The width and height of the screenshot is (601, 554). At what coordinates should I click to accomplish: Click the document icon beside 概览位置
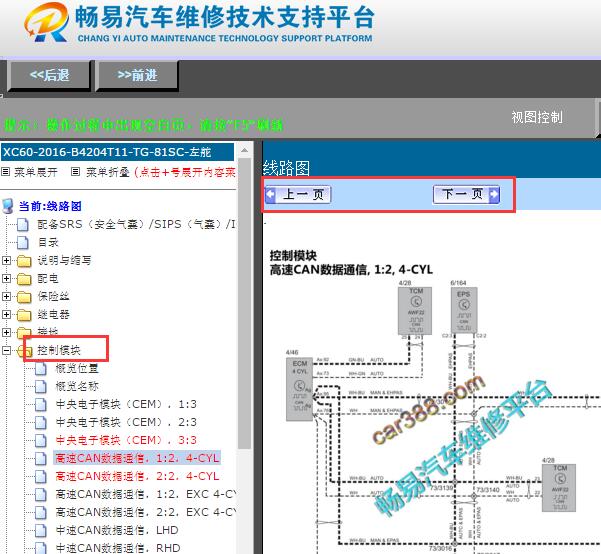(41, 369)
